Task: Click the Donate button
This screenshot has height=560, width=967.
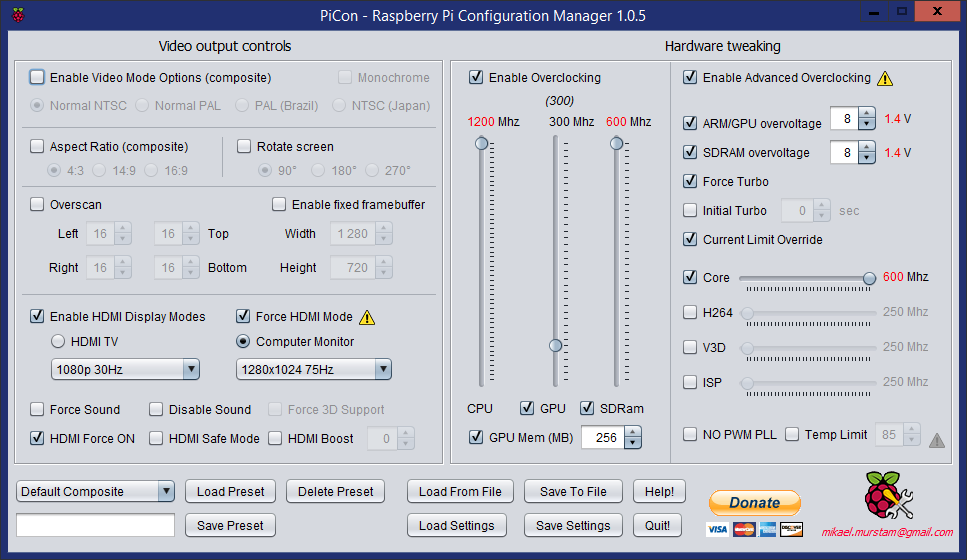Action: [755, 503]
